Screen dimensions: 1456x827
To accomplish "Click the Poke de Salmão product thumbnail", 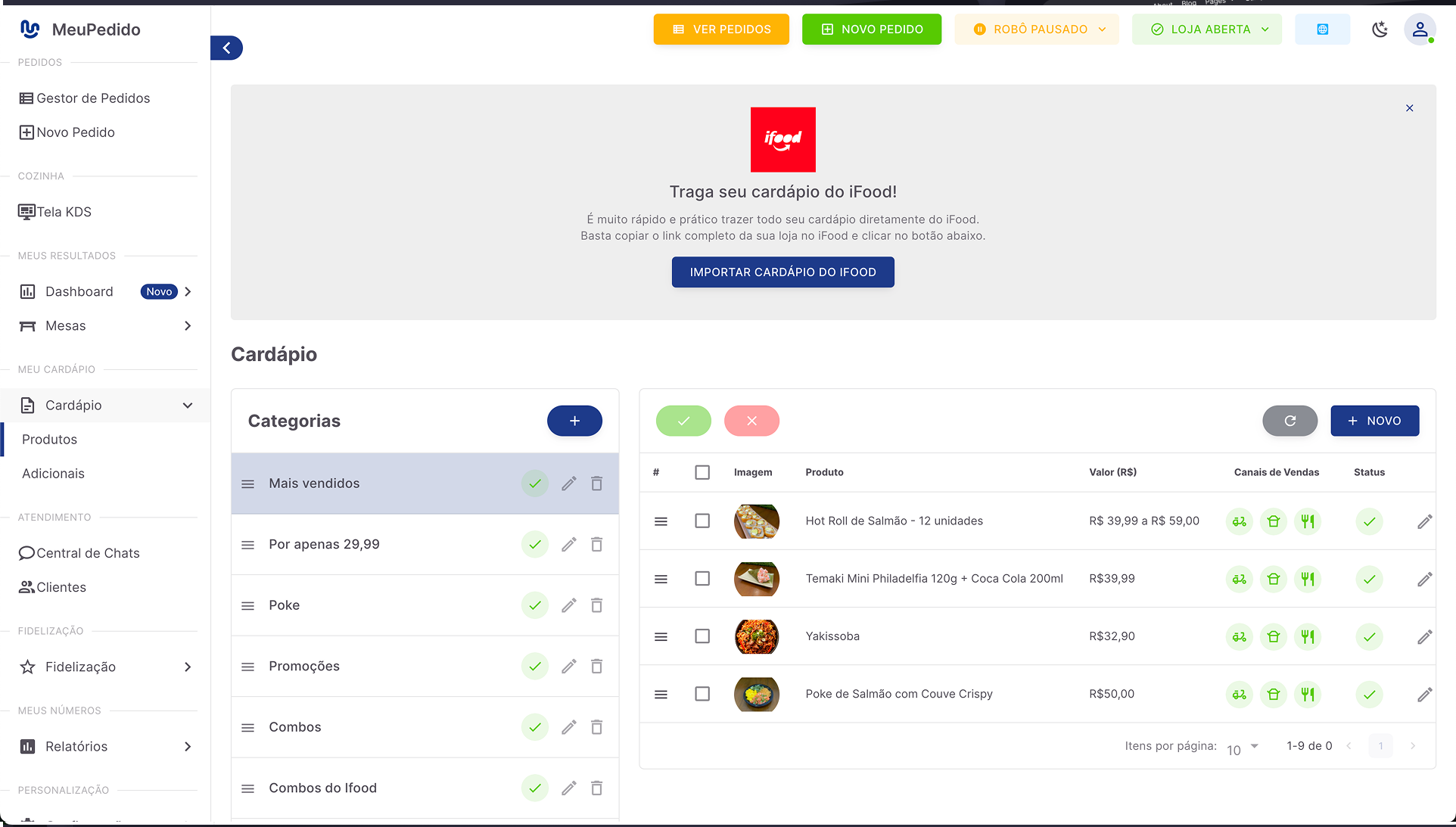I will click(x=756, y=694).
